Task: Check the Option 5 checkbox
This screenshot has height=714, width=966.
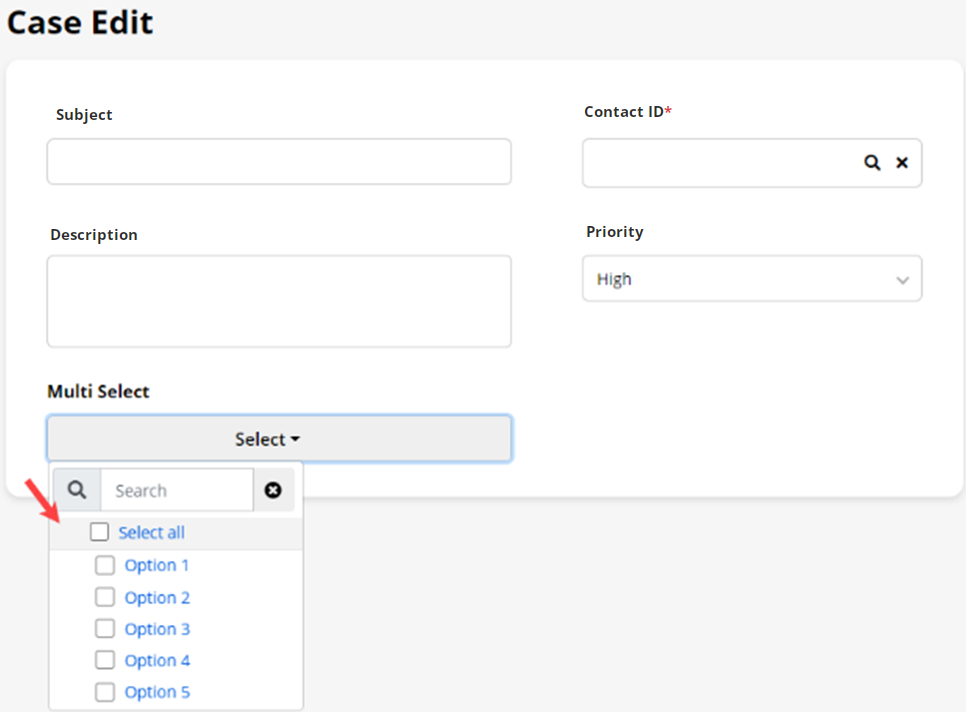Action: (105, 692)
